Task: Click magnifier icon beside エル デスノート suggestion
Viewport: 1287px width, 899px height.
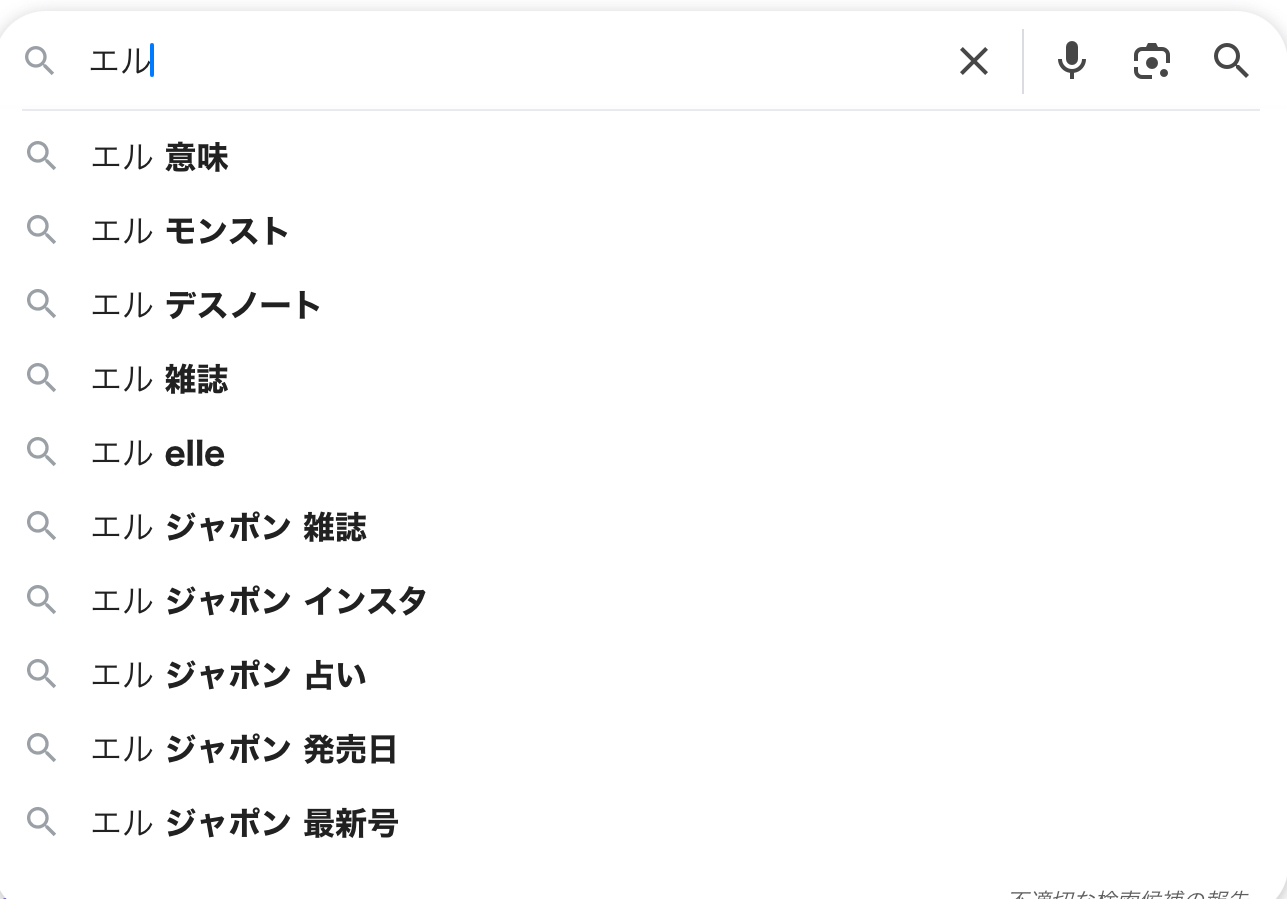Action: point(41,304)
